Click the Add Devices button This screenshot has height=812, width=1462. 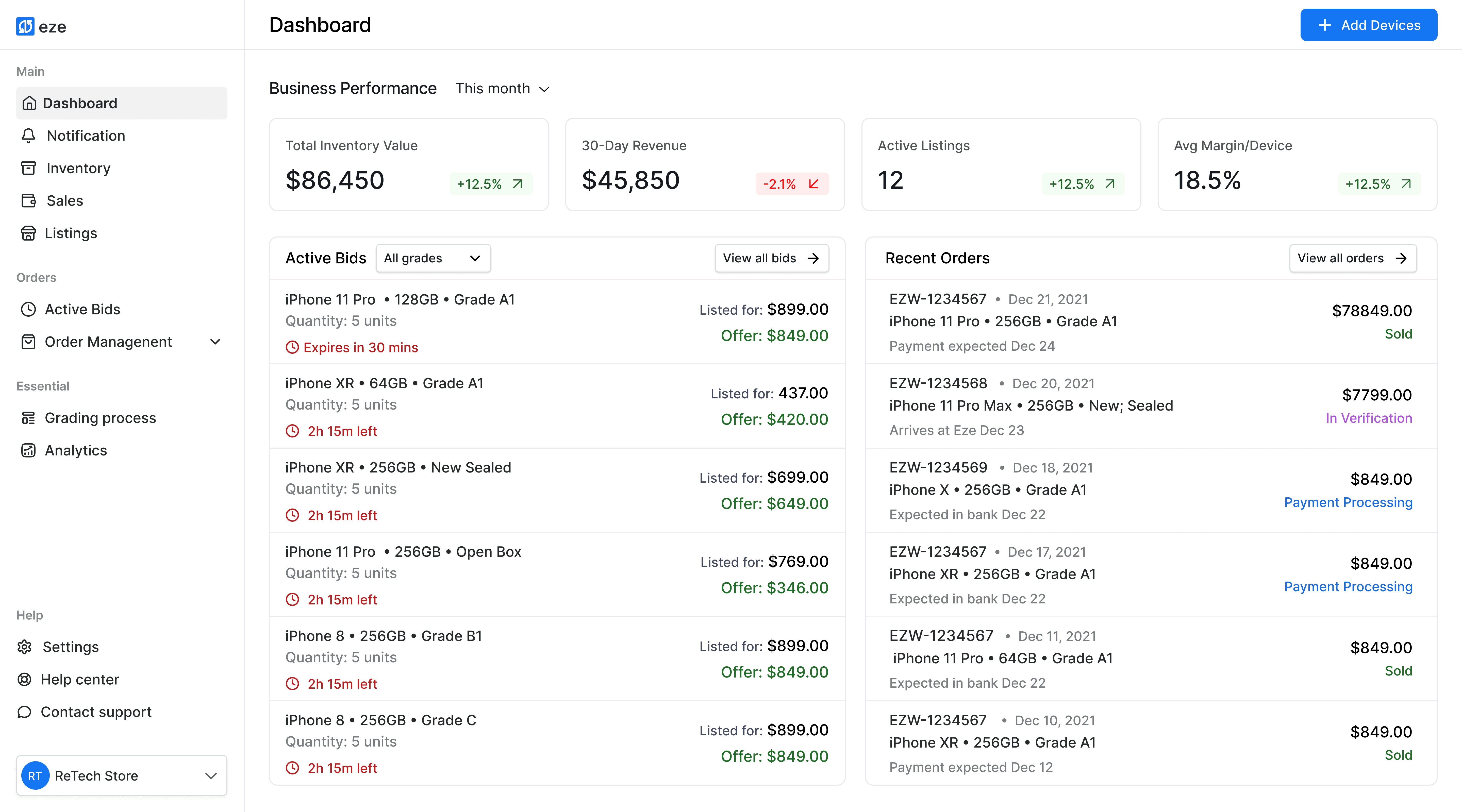click(x=1368, y=25)
